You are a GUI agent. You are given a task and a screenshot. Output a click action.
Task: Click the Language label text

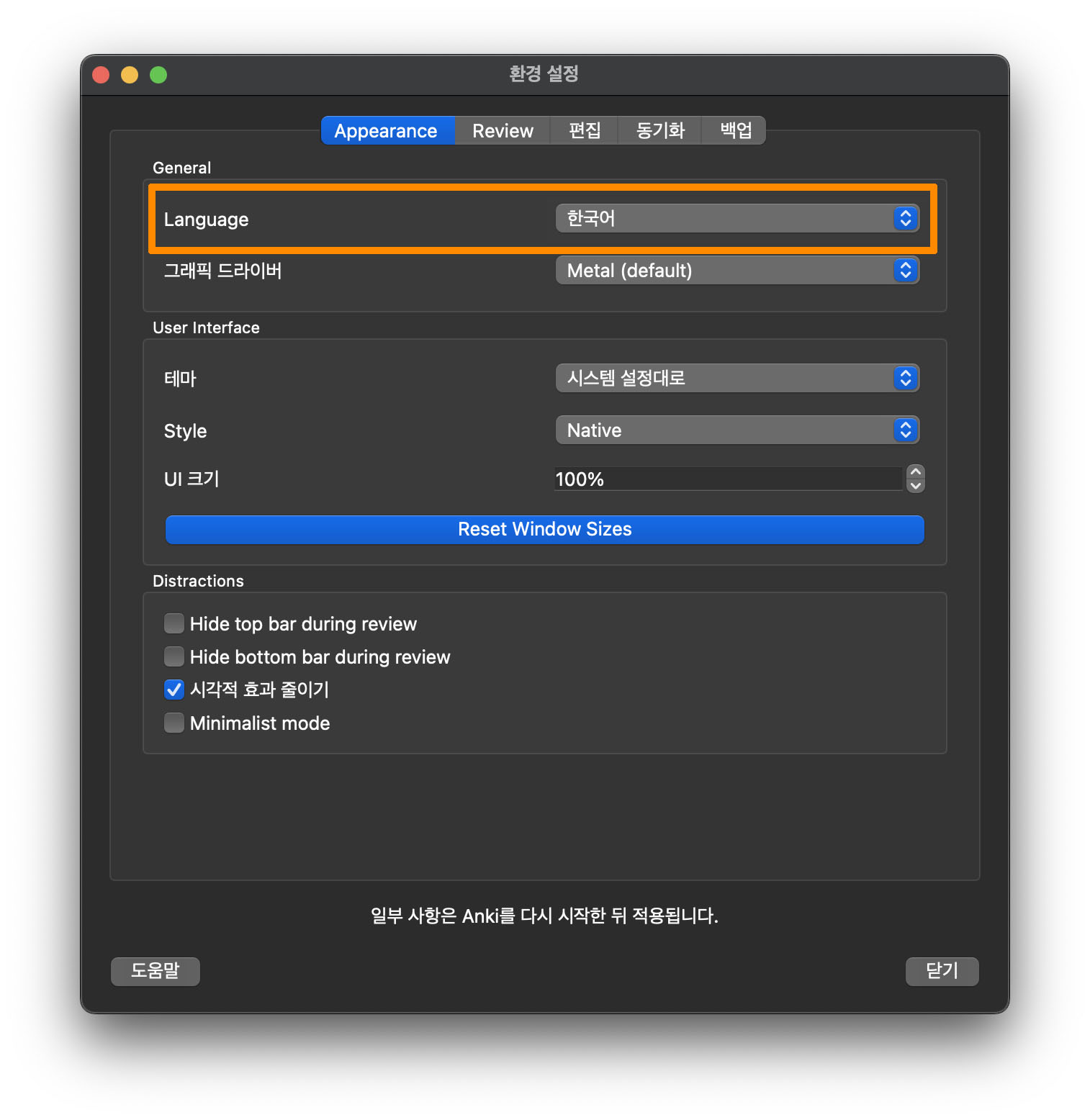coord(207,220)
